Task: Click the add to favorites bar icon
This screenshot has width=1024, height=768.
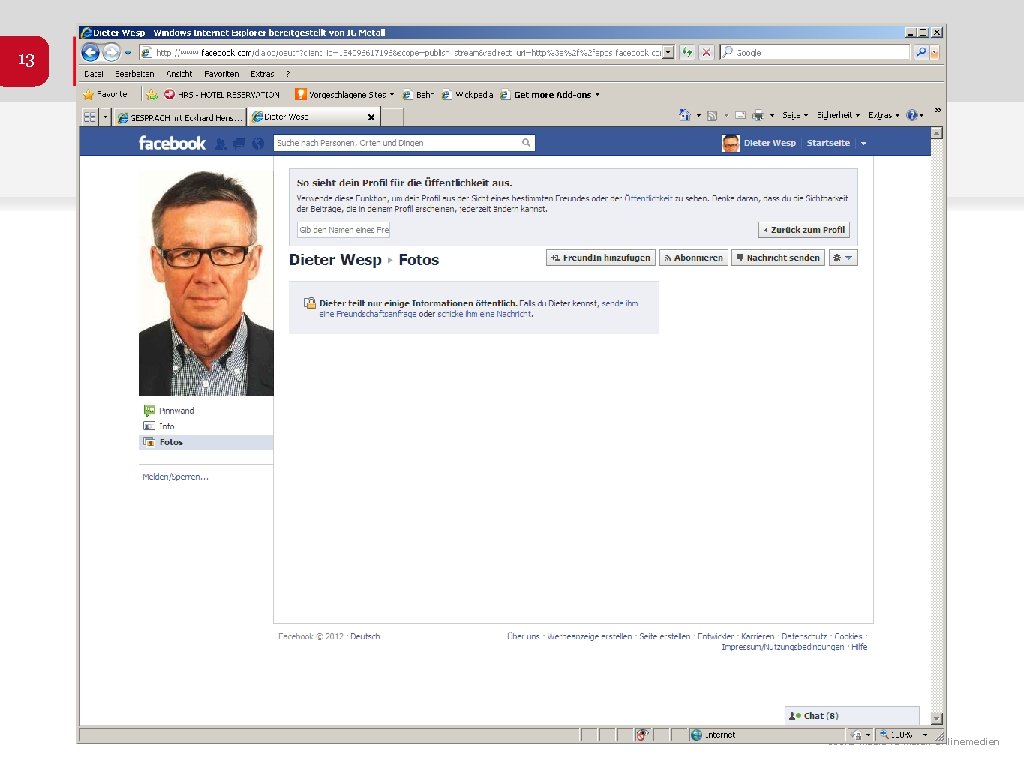Action: [152, 95]
